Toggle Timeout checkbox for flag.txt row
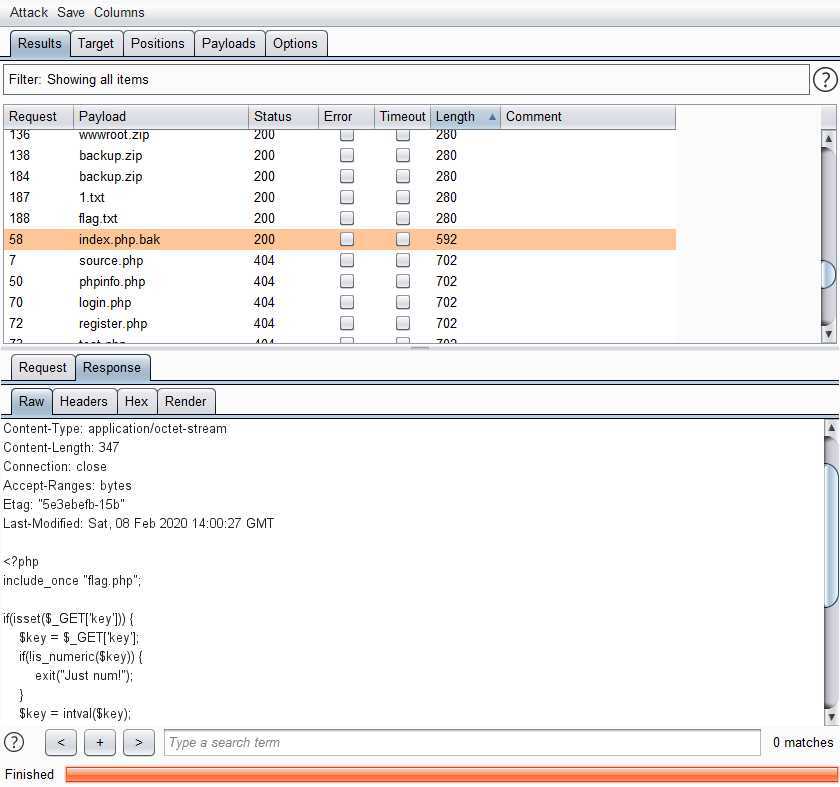The image size is (840, 787). [403, 218]
